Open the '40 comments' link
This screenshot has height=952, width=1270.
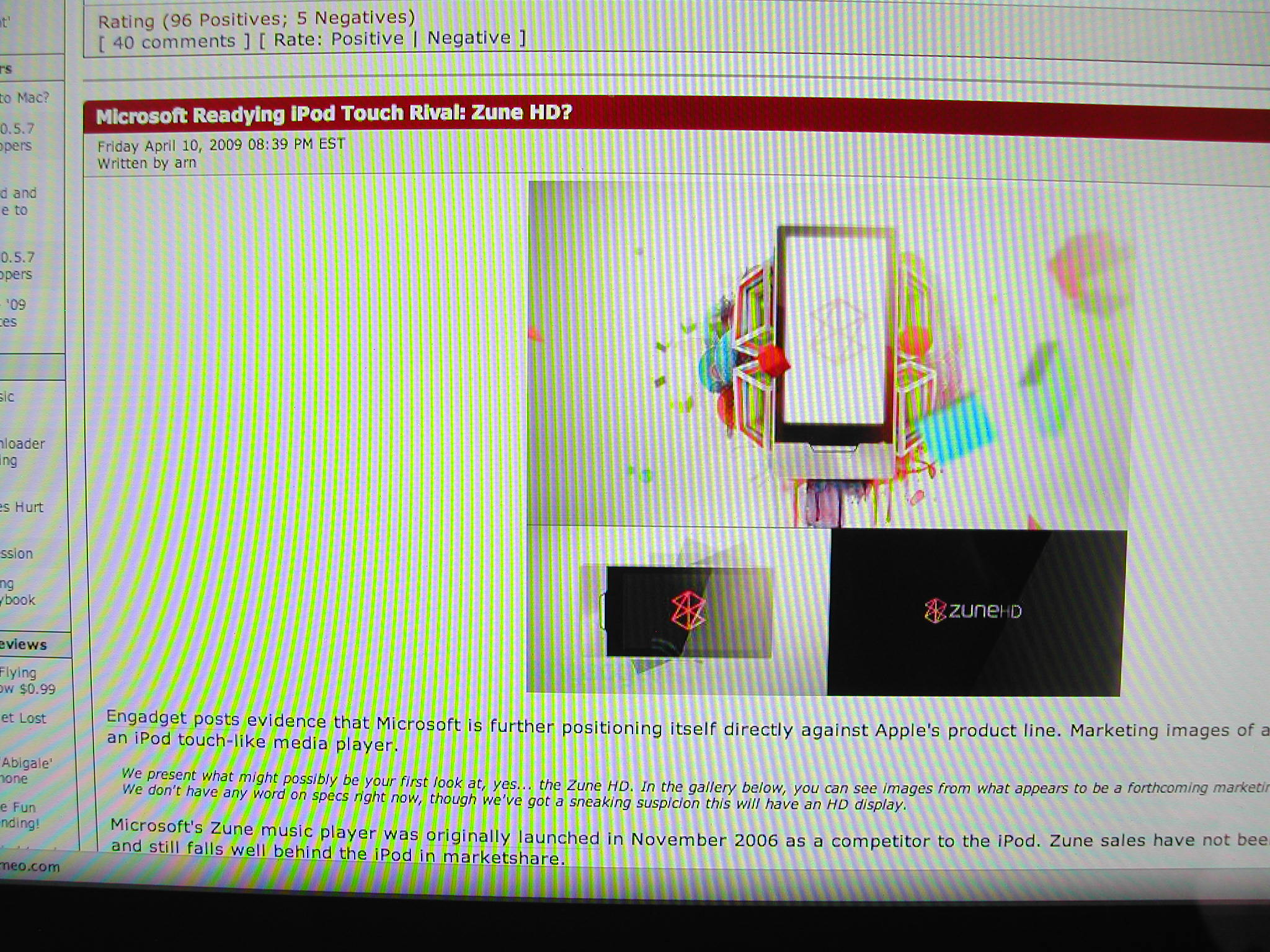pos(174,42)
